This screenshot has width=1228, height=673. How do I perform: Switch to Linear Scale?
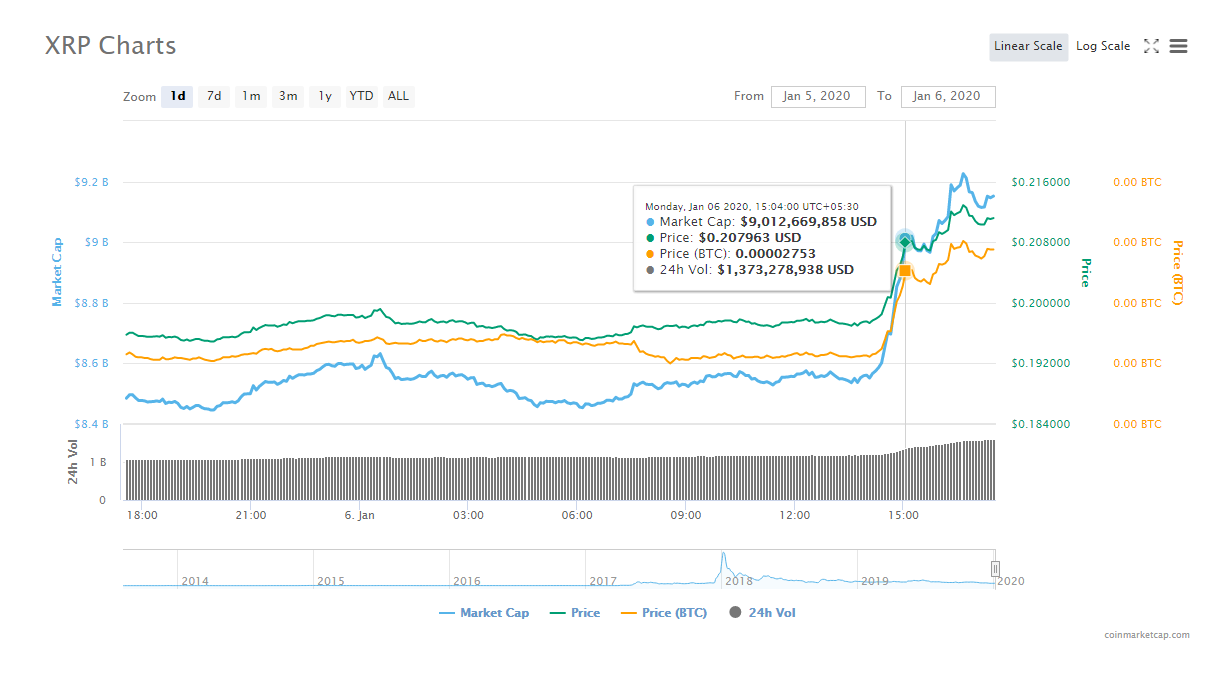click(1028, 46)
